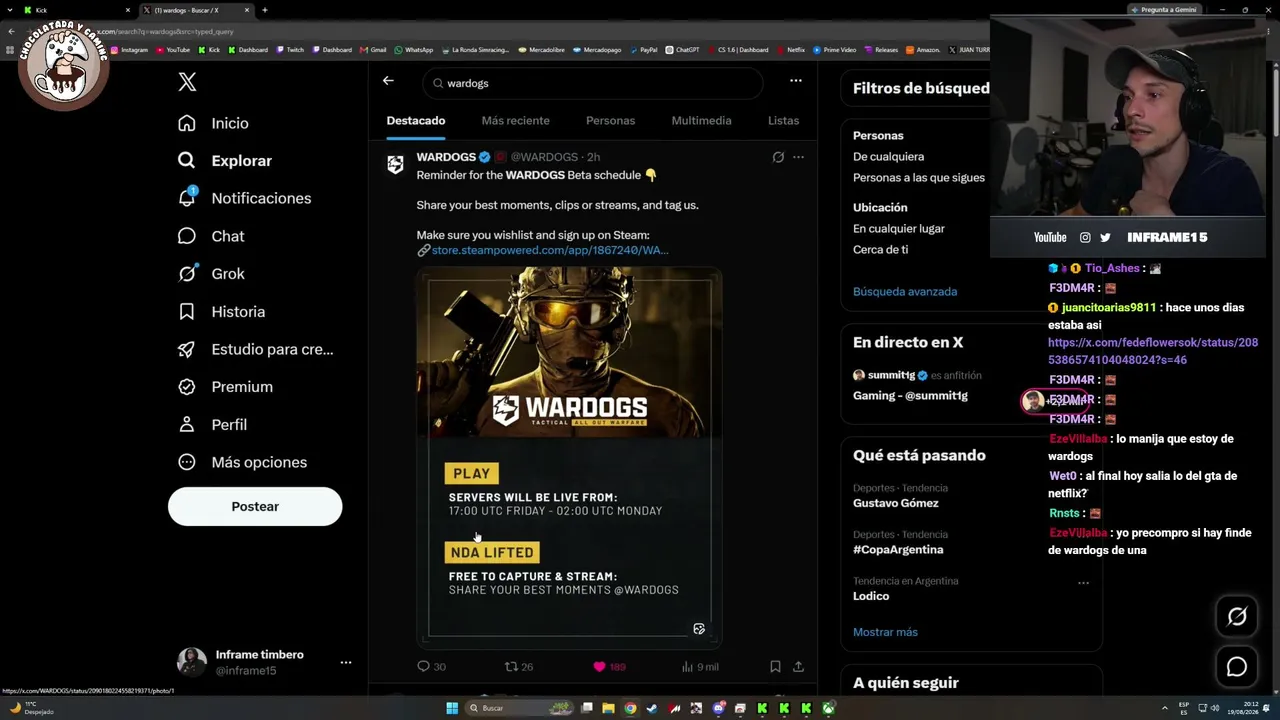1280x720 pixels.
Task: Repost the WARDOGS beta schedule post
Action: (x=518, y=666)
